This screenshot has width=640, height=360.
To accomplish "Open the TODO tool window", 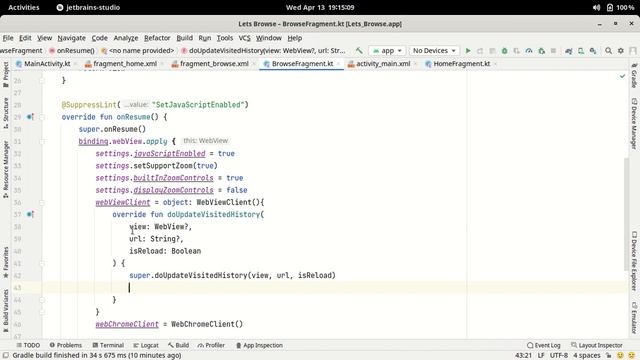I will [x=28, y=345].
